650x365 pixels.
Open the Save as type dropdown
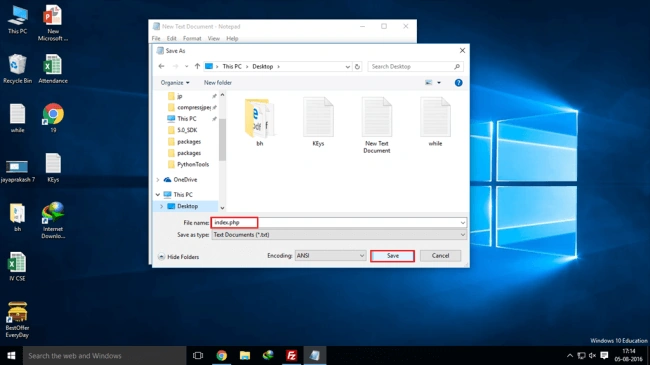click(339, 235)
